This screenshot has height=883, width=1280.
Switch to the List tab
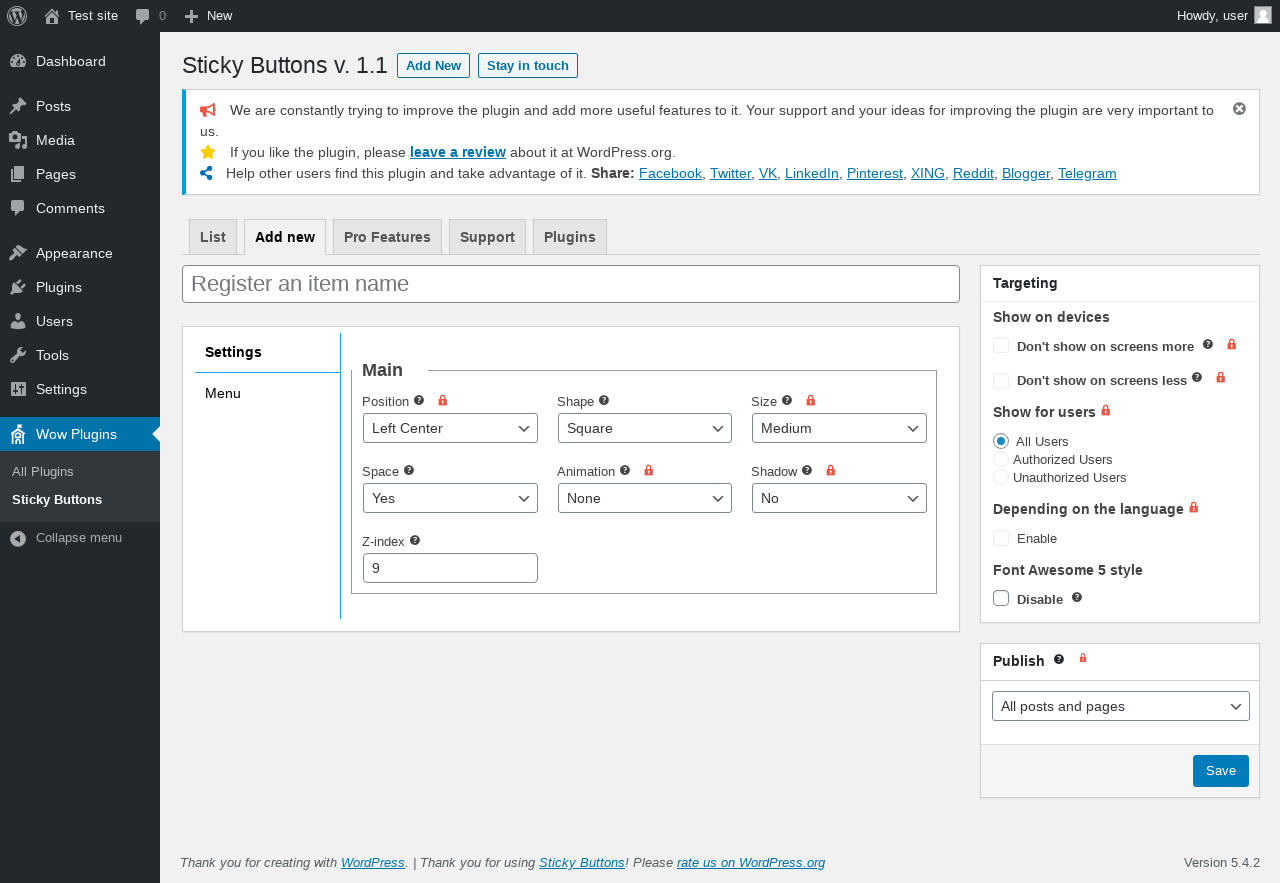click(213, 237)
